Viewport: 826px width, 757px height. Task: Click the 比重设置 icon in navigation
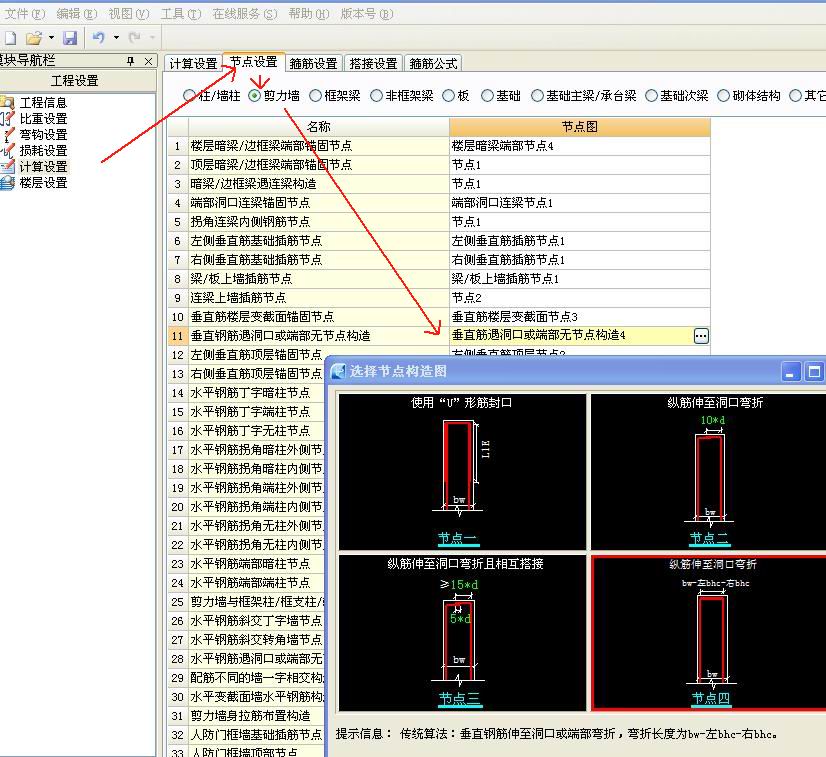(7, 119)
